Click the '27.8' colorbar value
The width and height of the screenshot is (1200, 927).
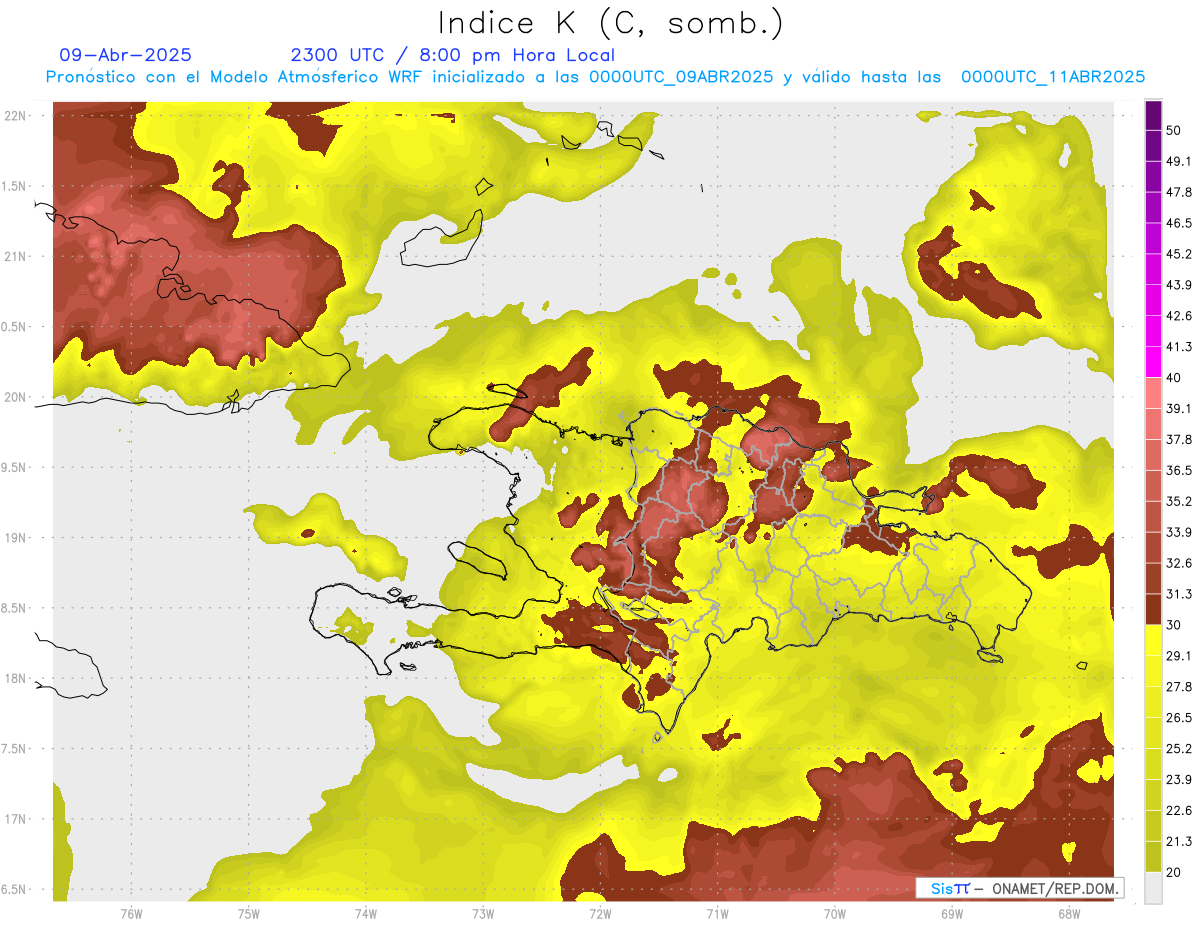pos(1179,687)
